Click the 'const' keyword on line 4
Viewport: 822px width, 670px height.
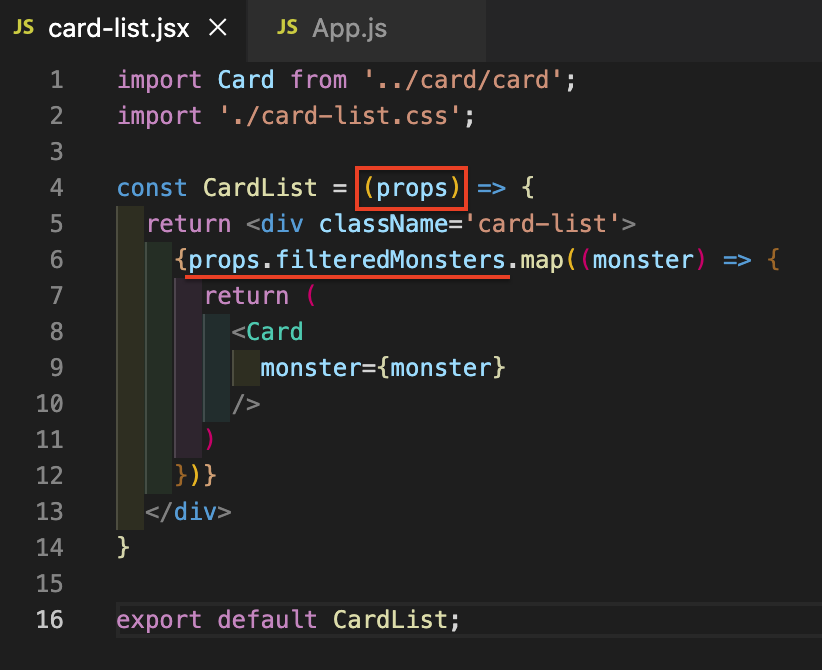[152, 188]
